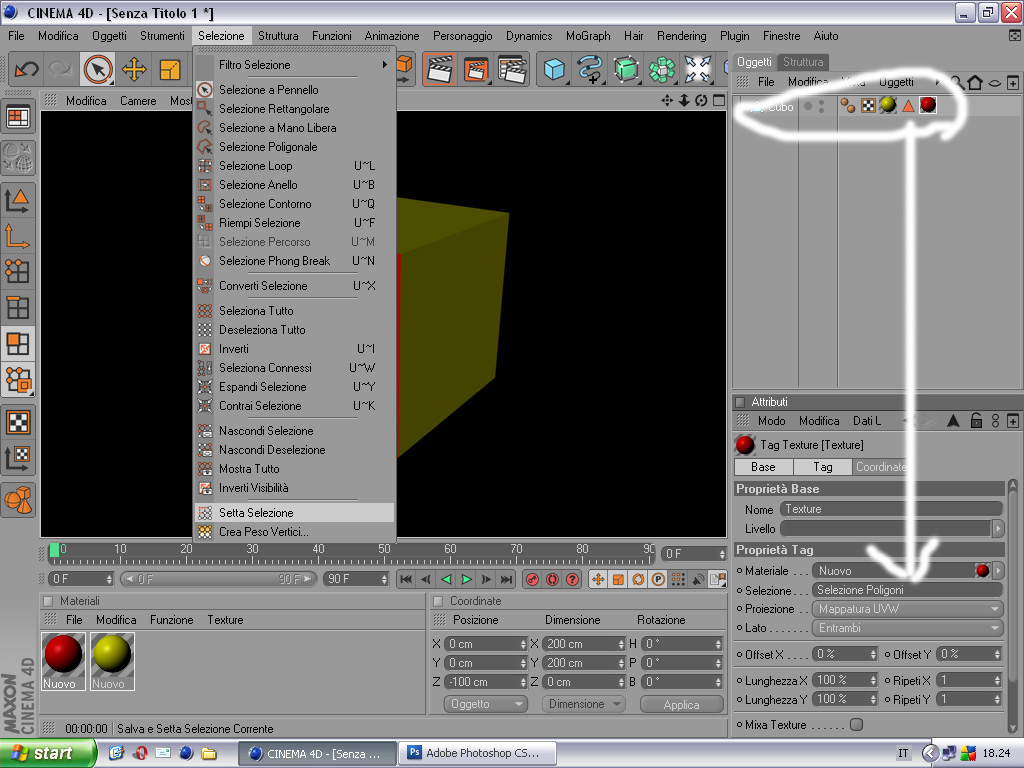Open the Lato Entrambi dropdown

tap(907, 628)
